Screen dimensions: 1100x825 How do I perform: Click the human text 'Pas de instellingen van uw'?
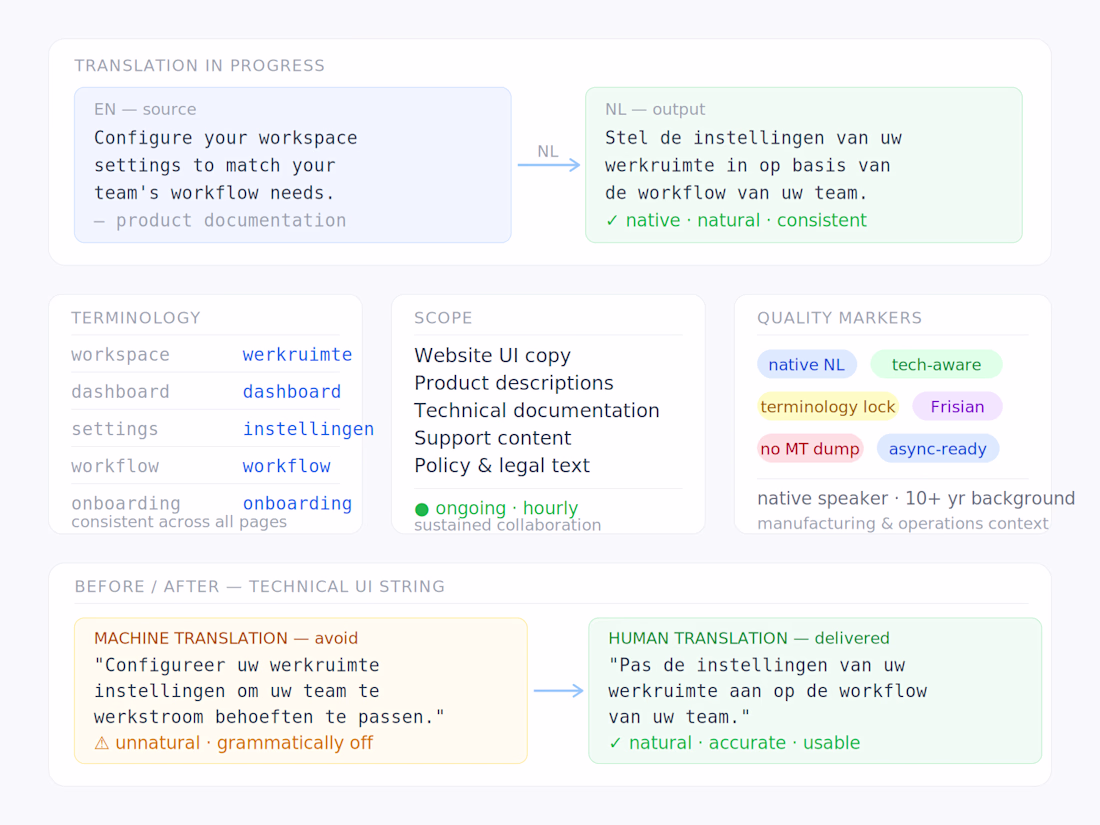click(x=756, y=665)
